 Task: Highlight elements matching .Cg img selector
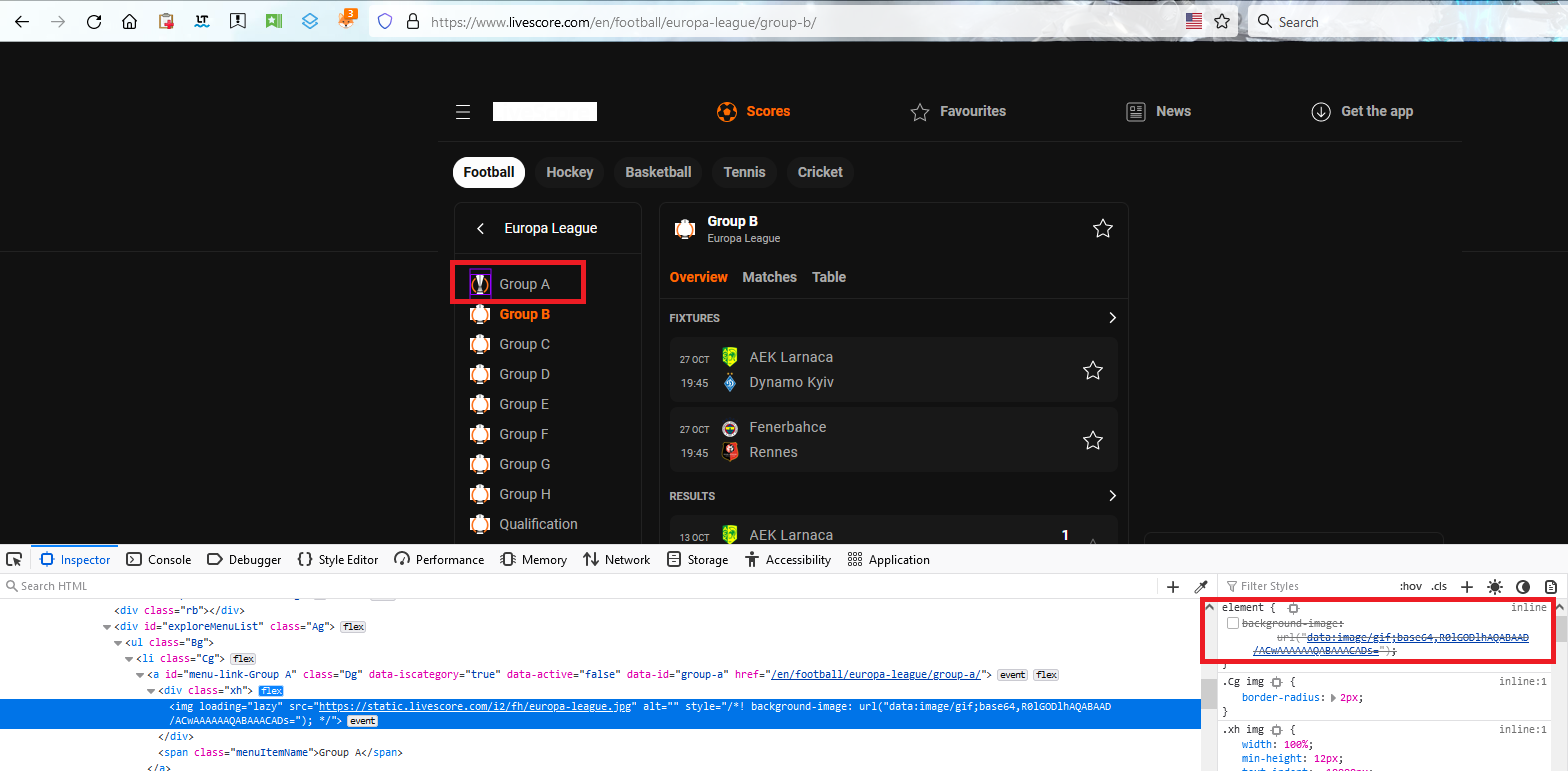tap(1276, 682)
